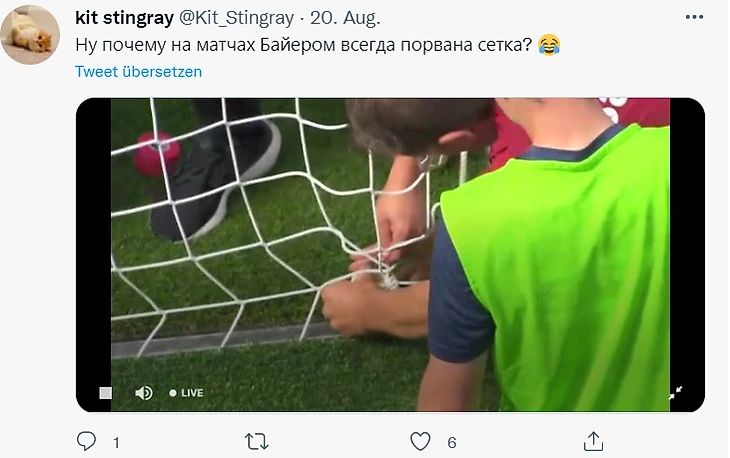This screenshot has width=730, height=458.
Task: Click the retweet arrows icon
Action: [257, 442]
